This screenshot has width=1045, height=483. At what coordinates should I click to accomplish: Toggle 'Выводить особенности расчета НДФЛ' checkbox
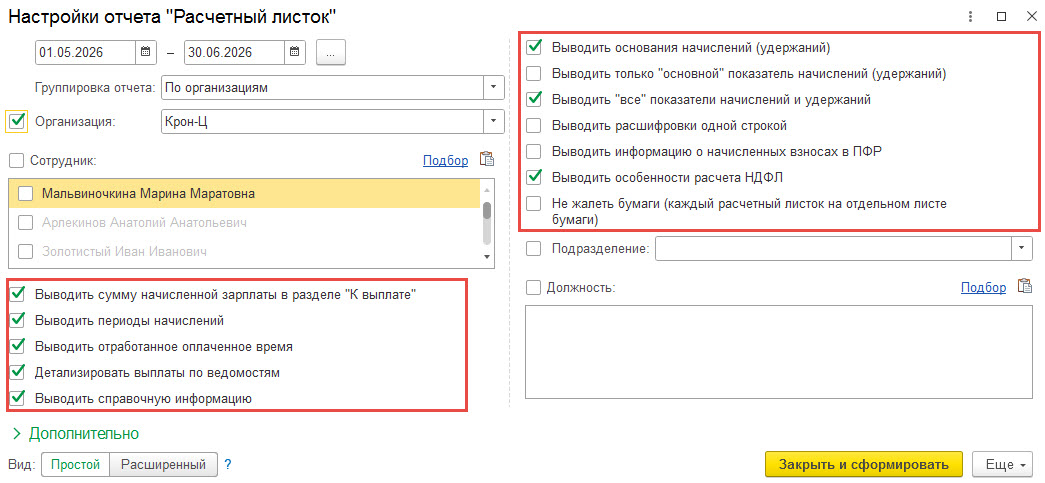click(x=533, y=177)
